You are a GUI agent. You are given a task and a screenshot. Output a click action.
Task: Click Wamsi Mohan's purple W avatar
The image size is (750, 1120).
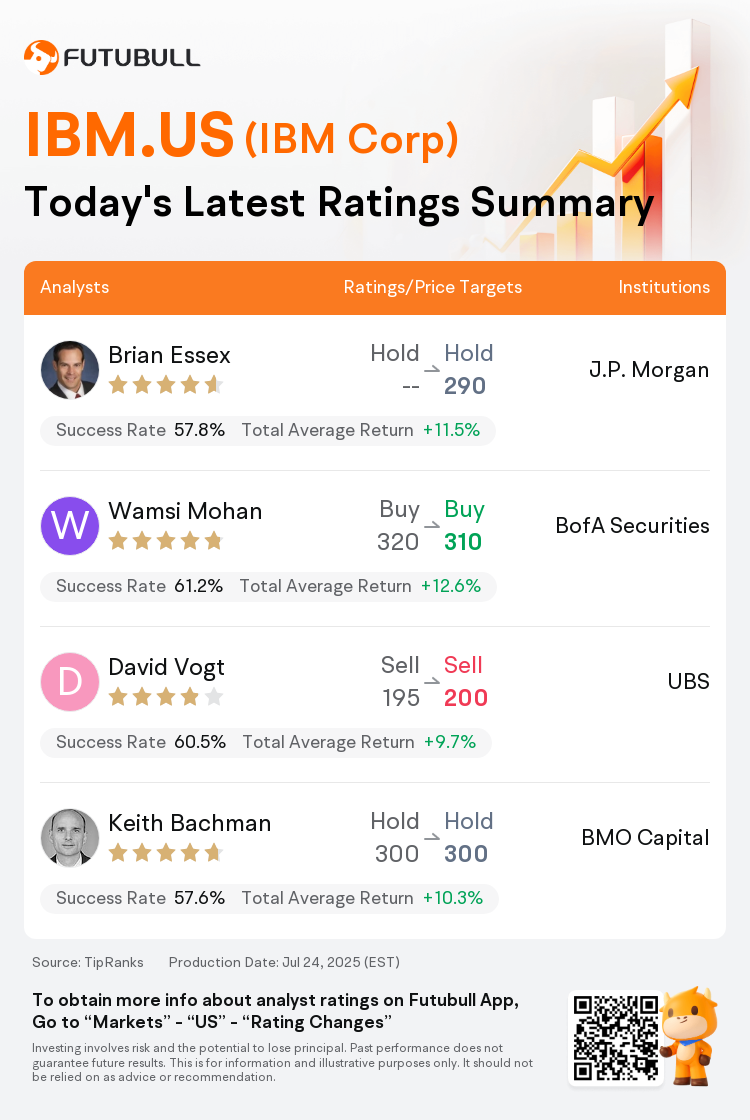coord(70,526)
